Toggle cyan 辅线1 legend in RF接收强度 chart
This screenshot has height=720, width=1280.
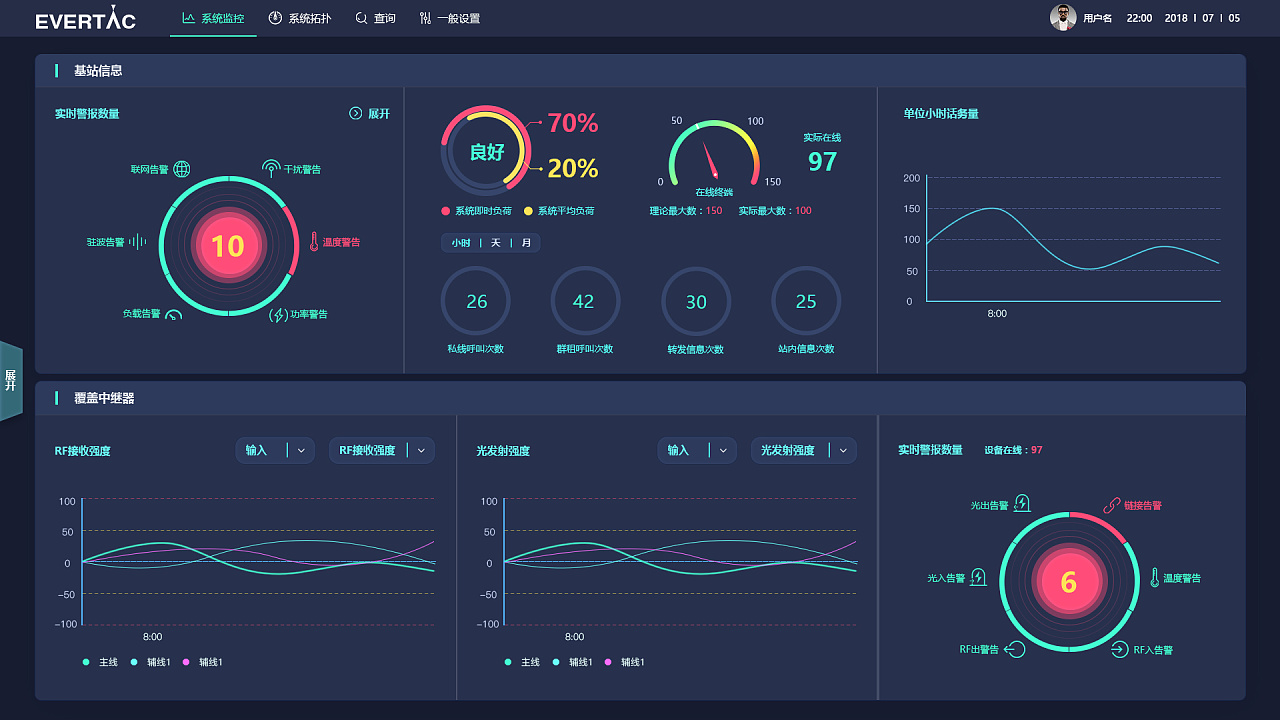tap(151, 662)
